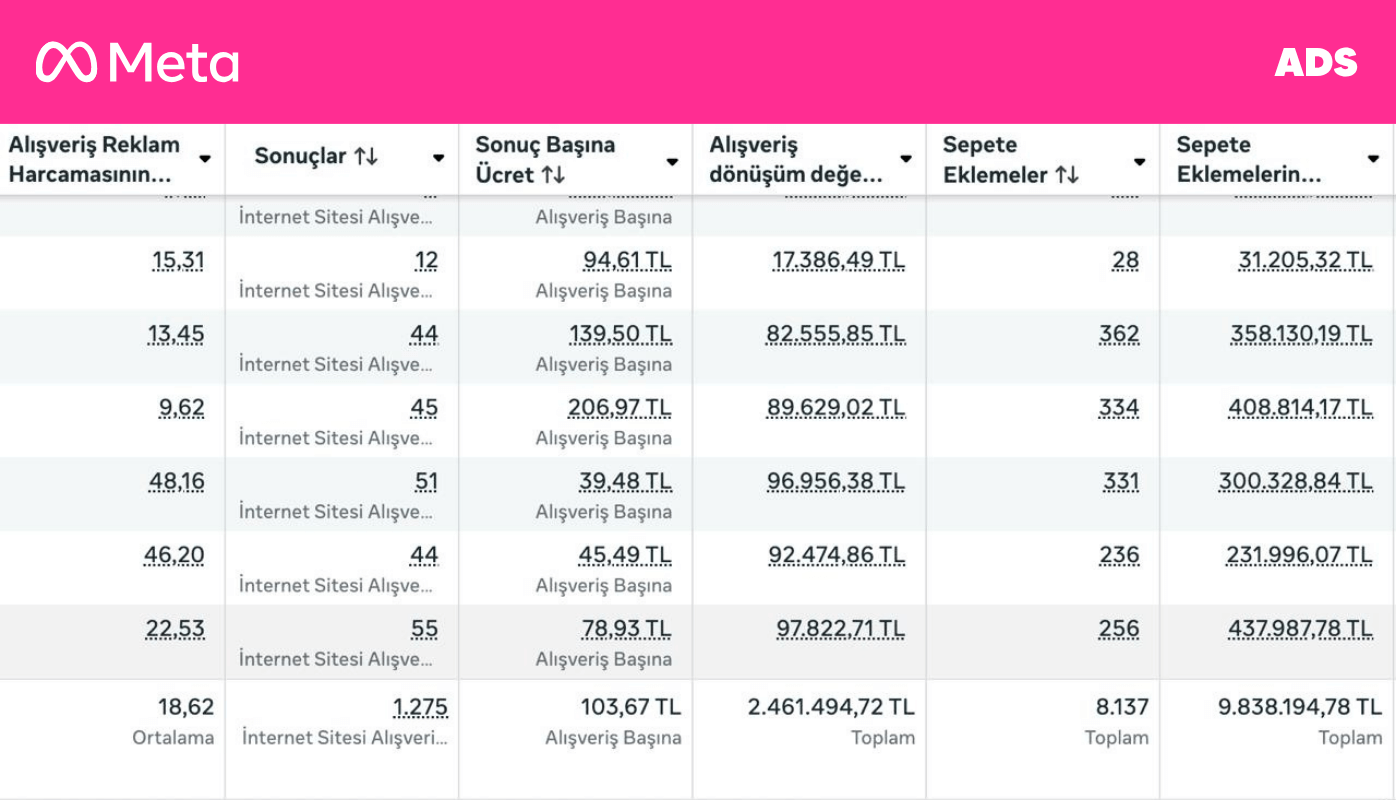The image size is (1396, 800).
Task: Open Sonuçlar column dropdown arrow
Action: click(x=438, y=158)
